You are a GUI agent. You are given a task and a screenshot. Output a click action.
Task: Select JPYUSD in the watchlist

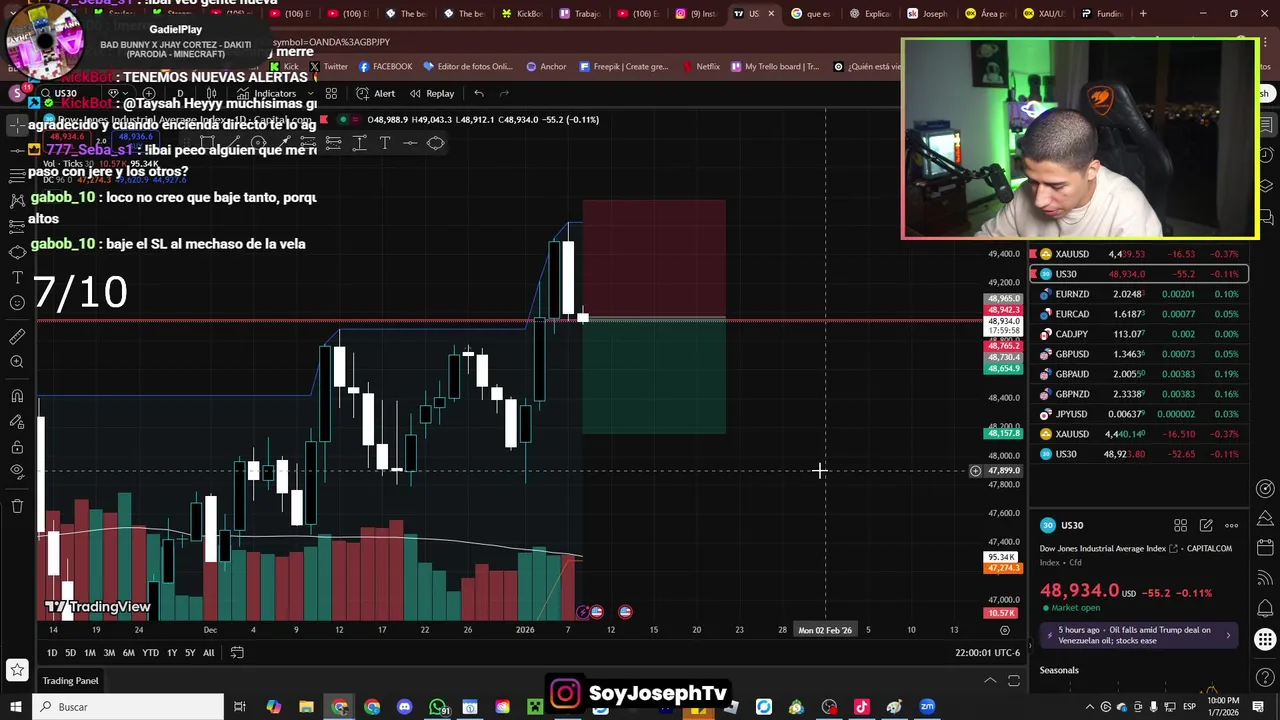1139,414
